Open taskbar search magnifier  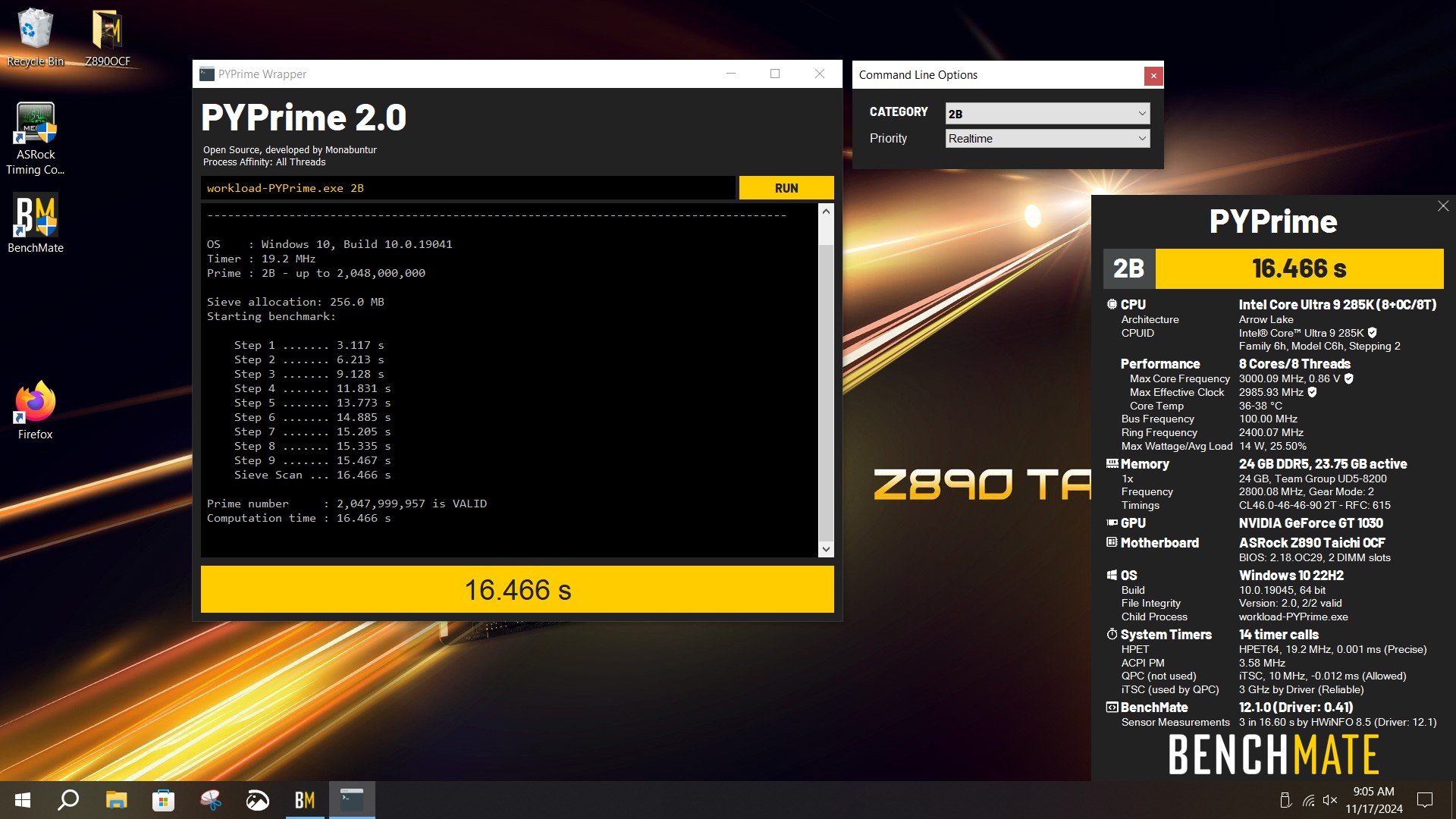tap(68, 800)
